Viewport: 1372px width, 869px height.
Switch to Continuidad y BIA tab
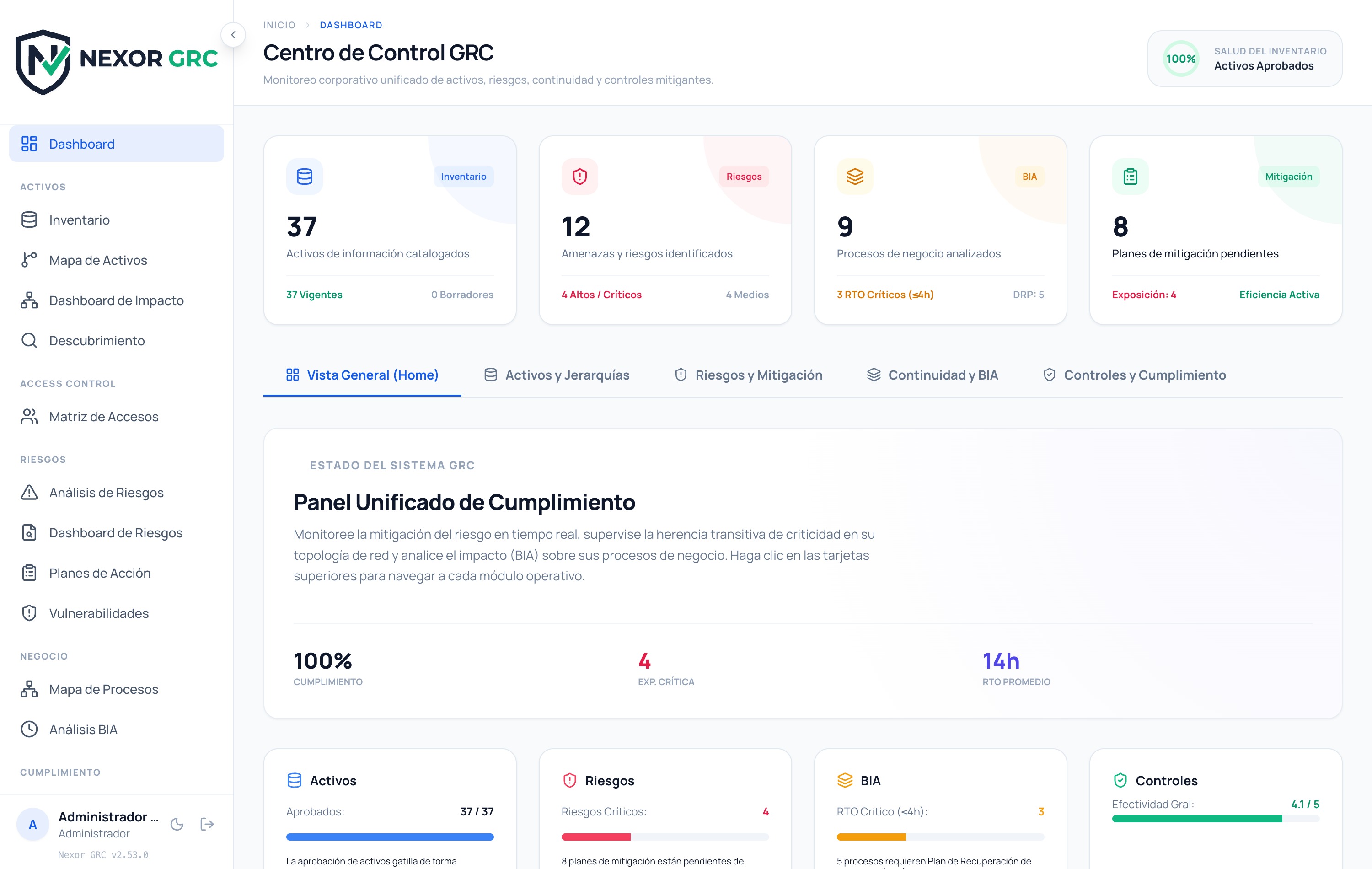tap(932, 375)
